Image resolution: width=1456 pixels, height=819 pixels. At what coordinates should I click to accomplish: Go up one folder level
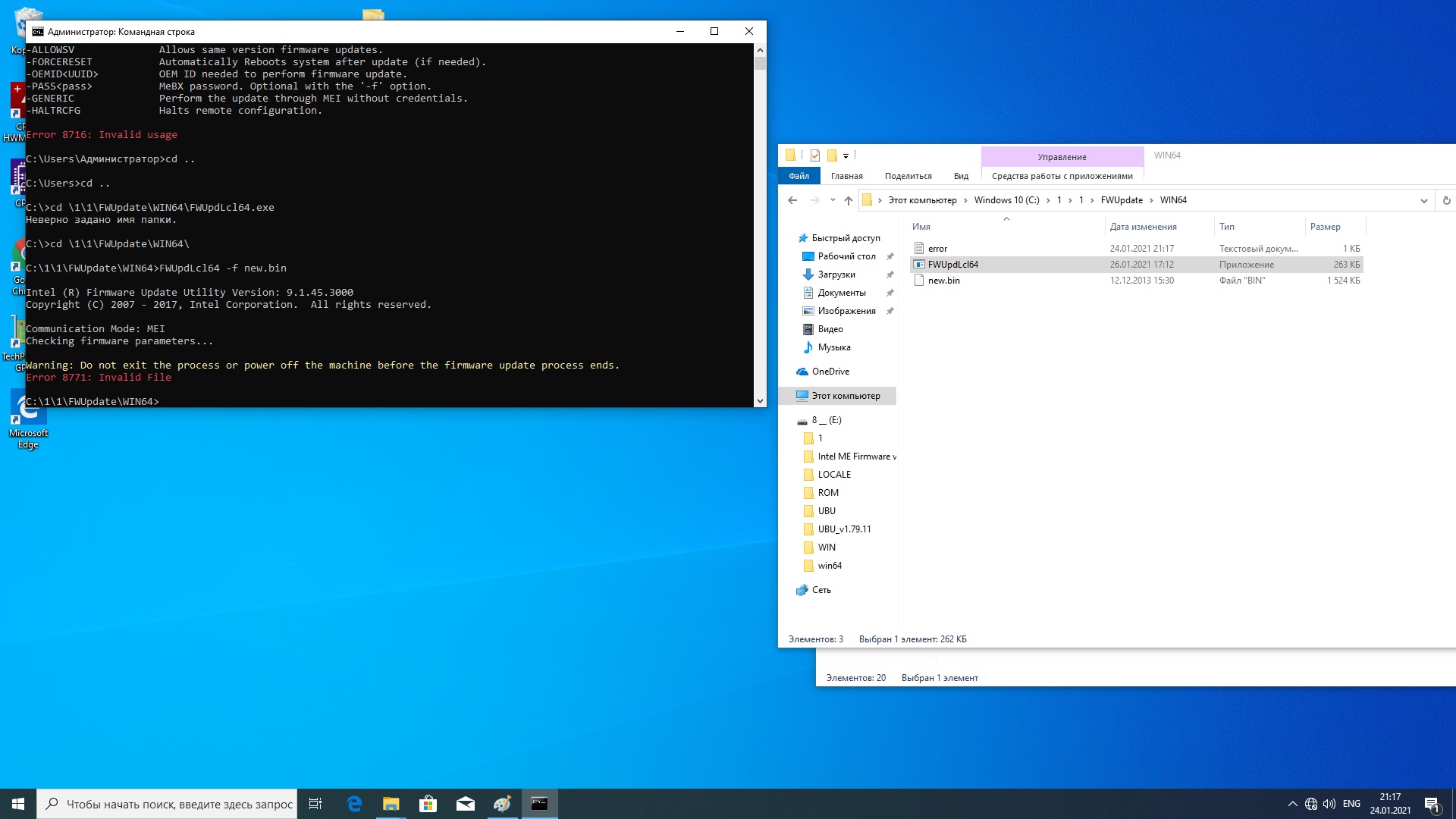click(848, 200)
